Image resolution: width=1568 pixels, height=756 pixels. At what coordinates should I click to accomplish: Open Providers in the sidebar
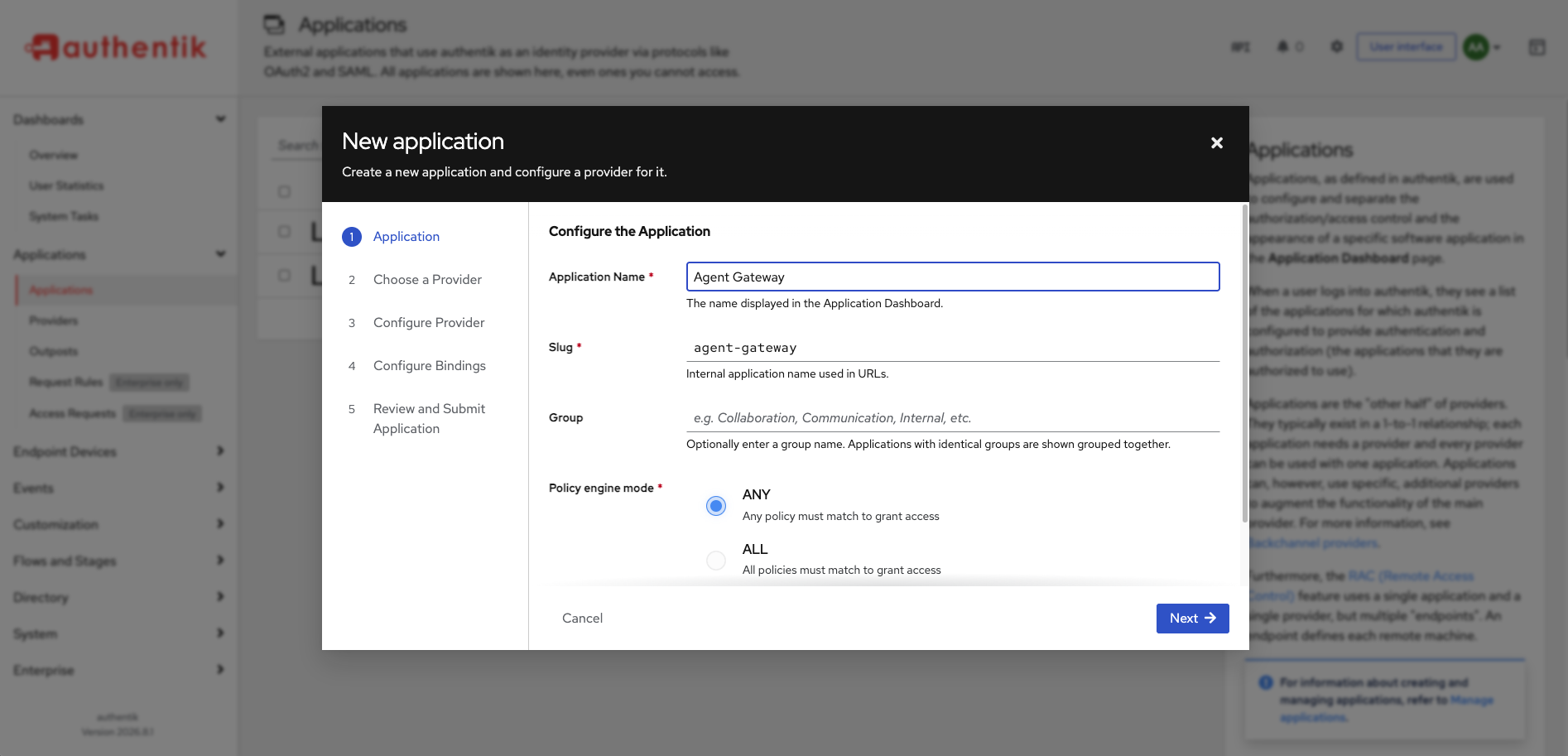(53, 320)
